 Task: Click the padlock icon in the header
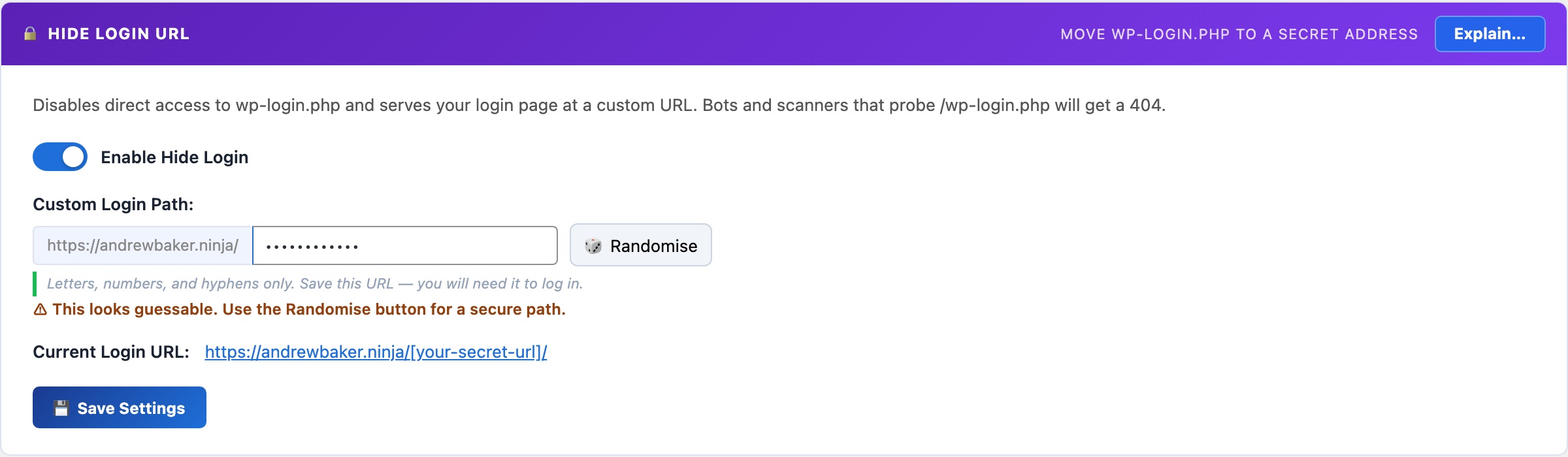(31, 33)
